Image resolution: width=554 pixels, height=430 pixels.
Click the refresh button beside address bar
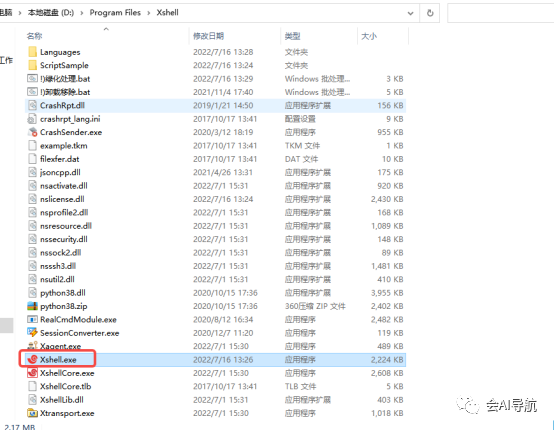(x=430, y=13)
